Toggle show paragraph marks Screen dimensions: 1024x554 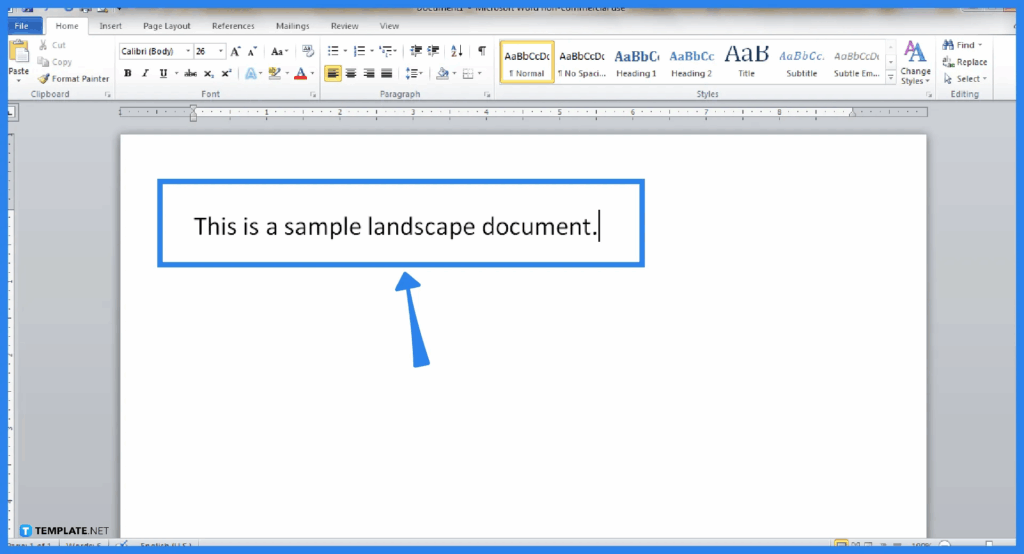pos(482,51)
